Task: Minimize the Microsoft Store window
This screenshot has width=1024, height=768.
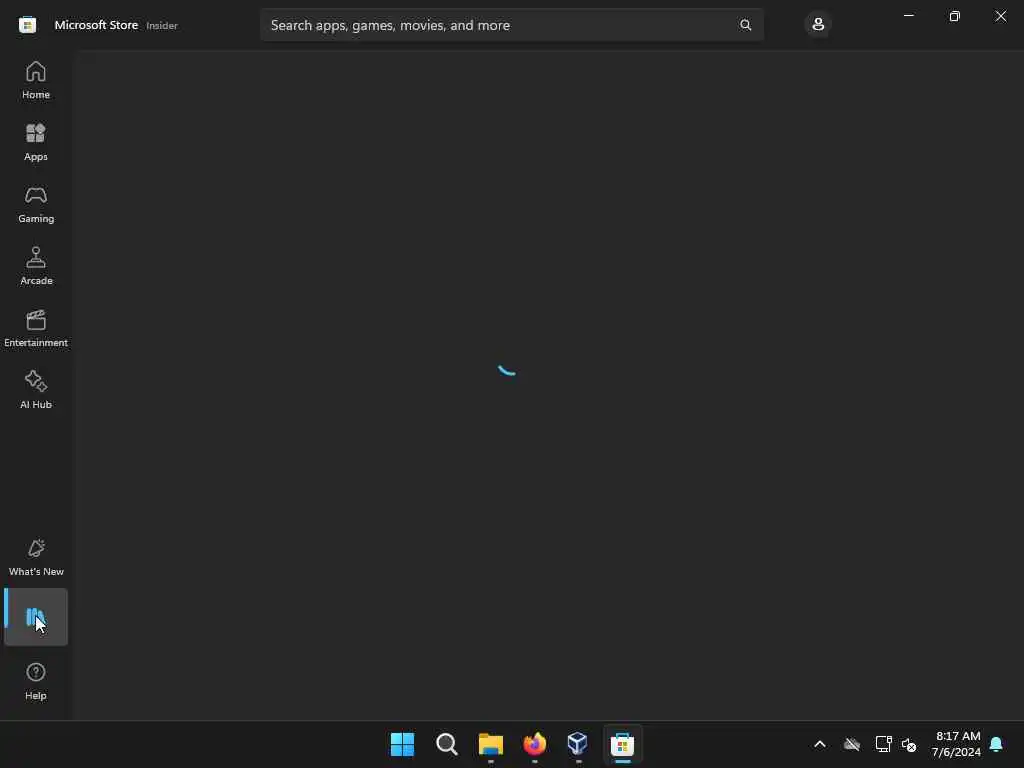Action: [908, 16]
